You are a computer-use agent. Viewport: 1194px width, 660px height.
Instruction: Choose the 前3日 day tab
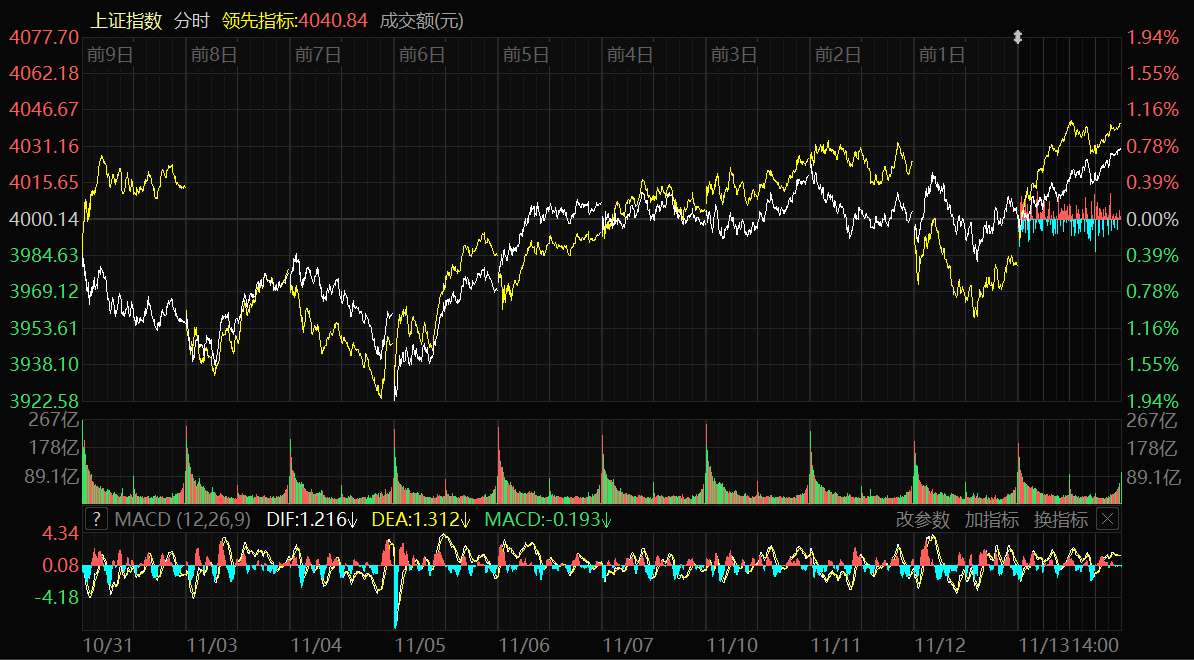[x=734, y=55]
